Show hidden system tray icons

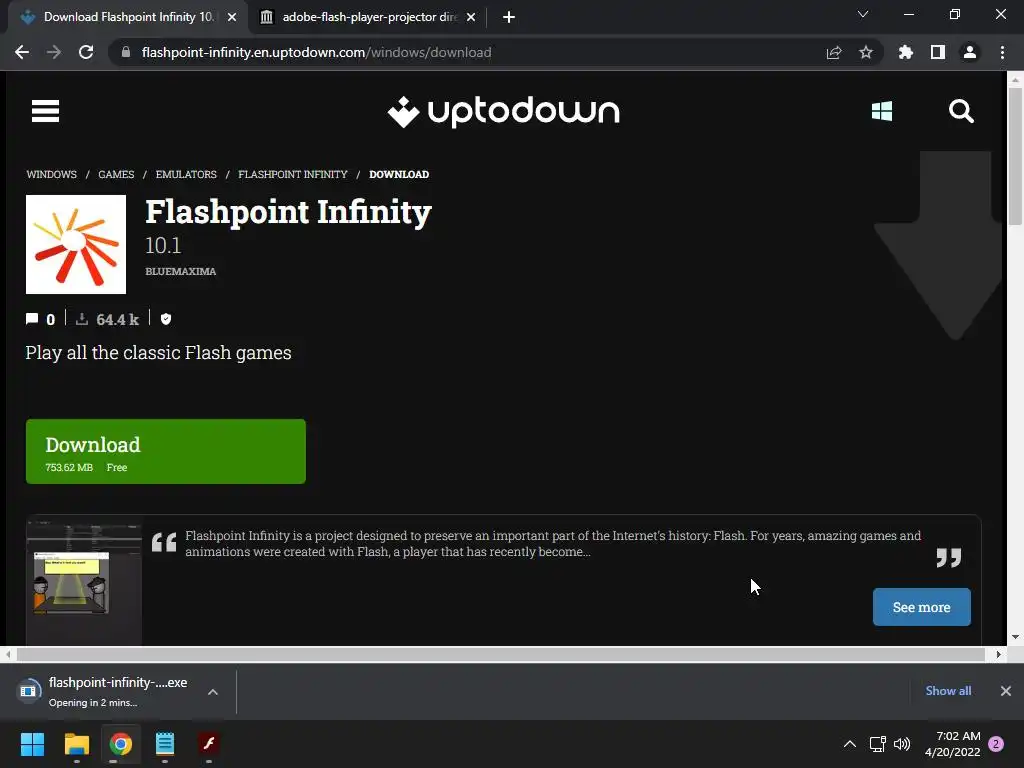coord(850,744)
